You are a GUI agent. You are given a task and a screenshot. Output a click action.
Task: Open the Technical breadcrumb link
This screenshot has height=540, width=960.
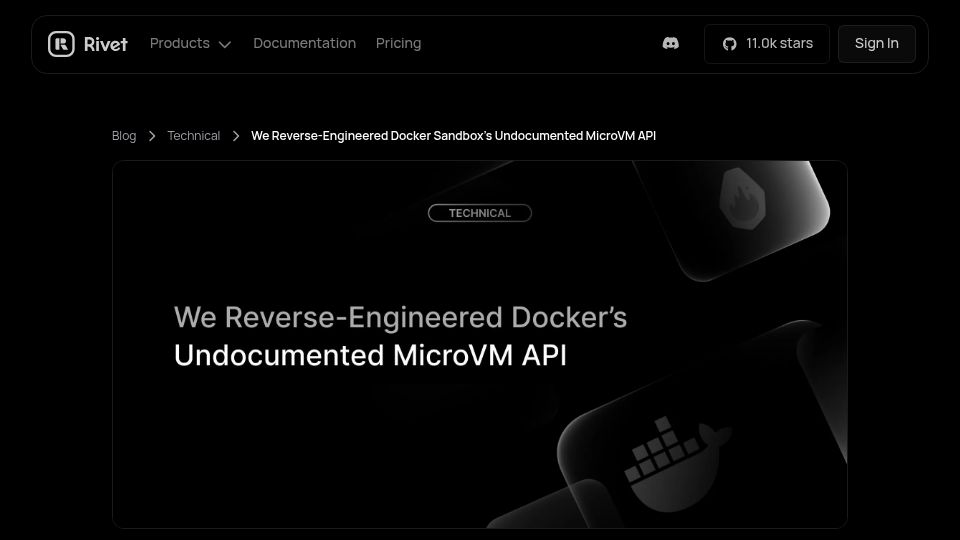pos(193,136)
